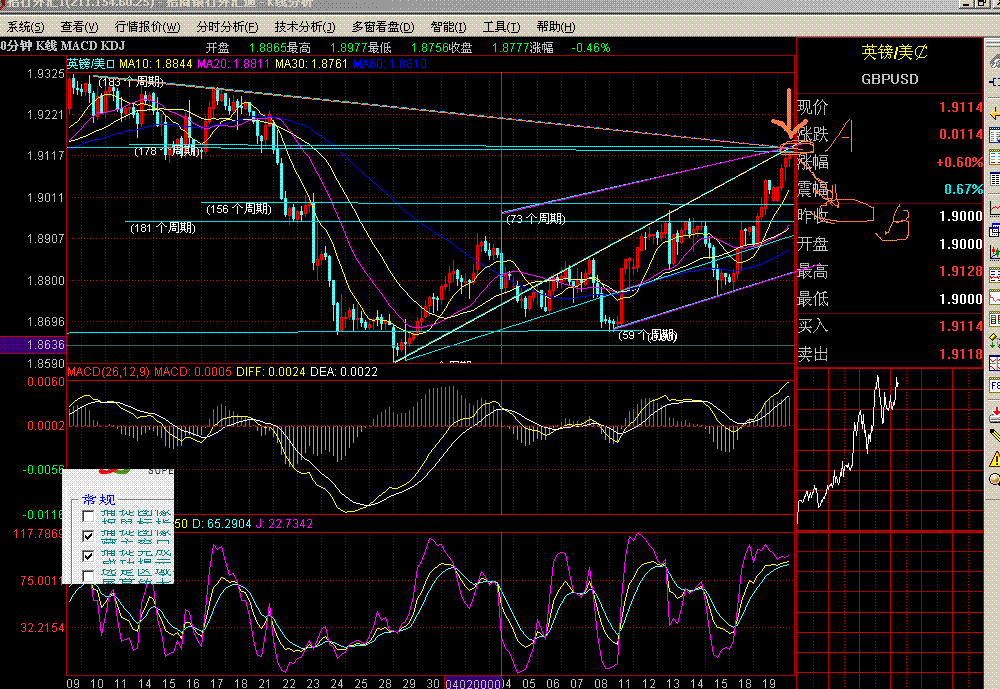
Task: Click the GBPUSD symbol label
Action: tap(890, 79)
